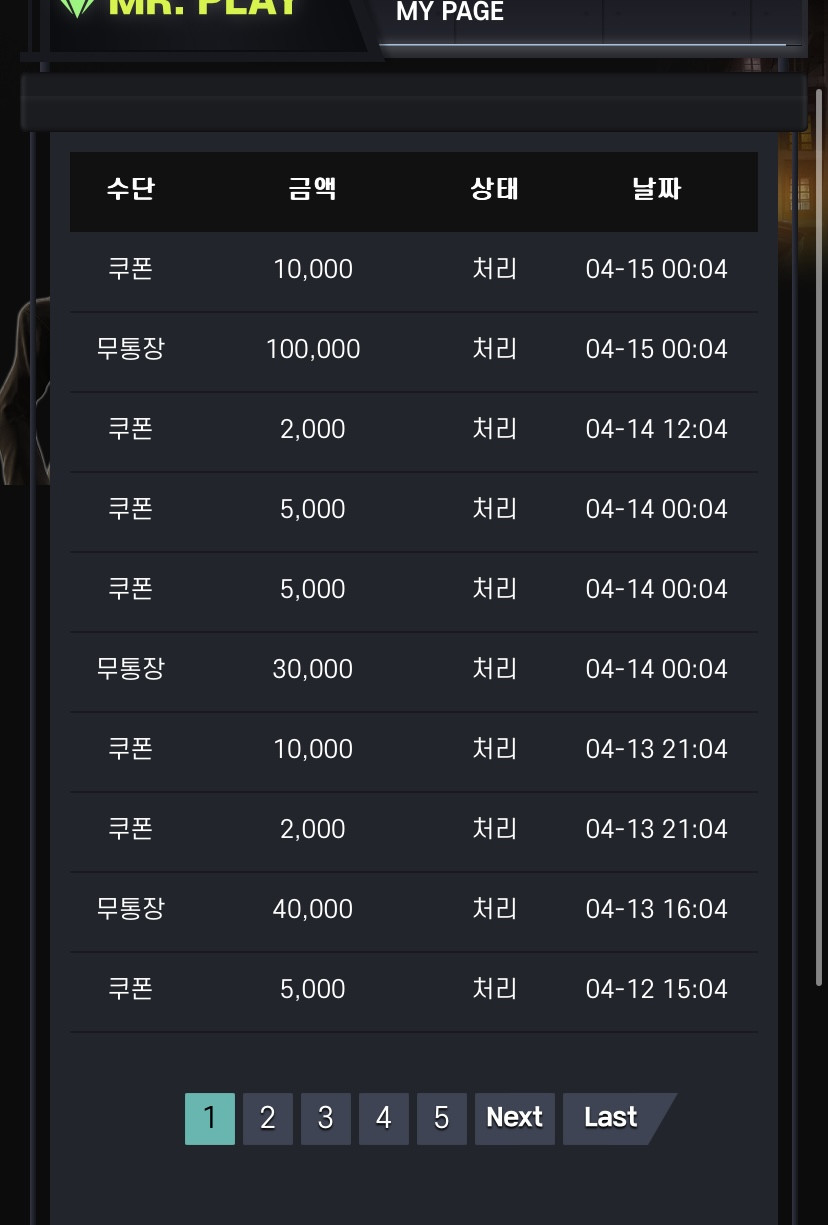The image size is (828, 1225).
Task: Click the 04-14 12:04 coupon row
Action: pos(414,430)
